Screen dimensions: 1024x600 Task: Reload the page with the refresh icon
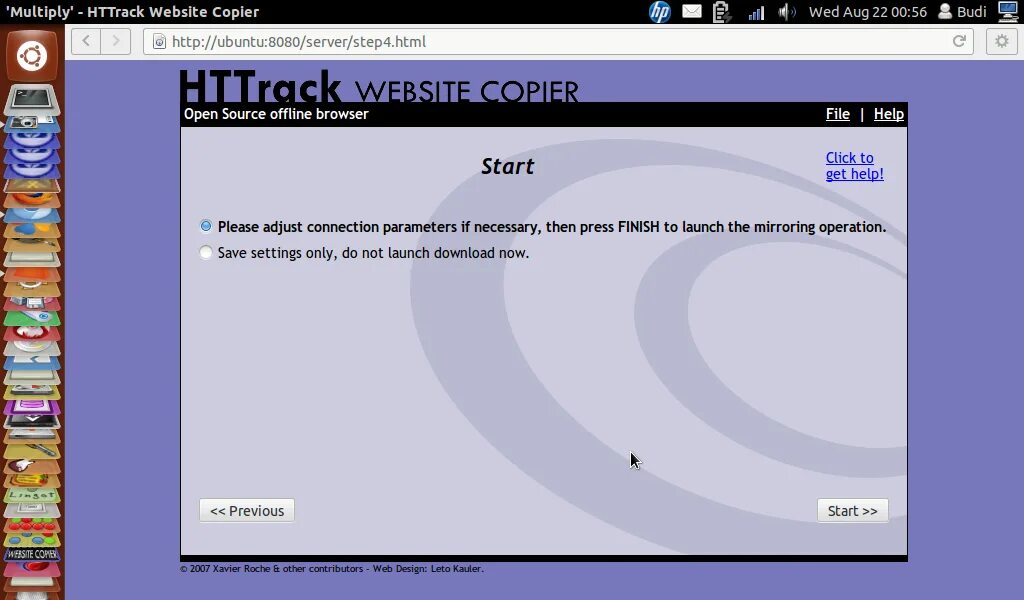click(959, 41)
